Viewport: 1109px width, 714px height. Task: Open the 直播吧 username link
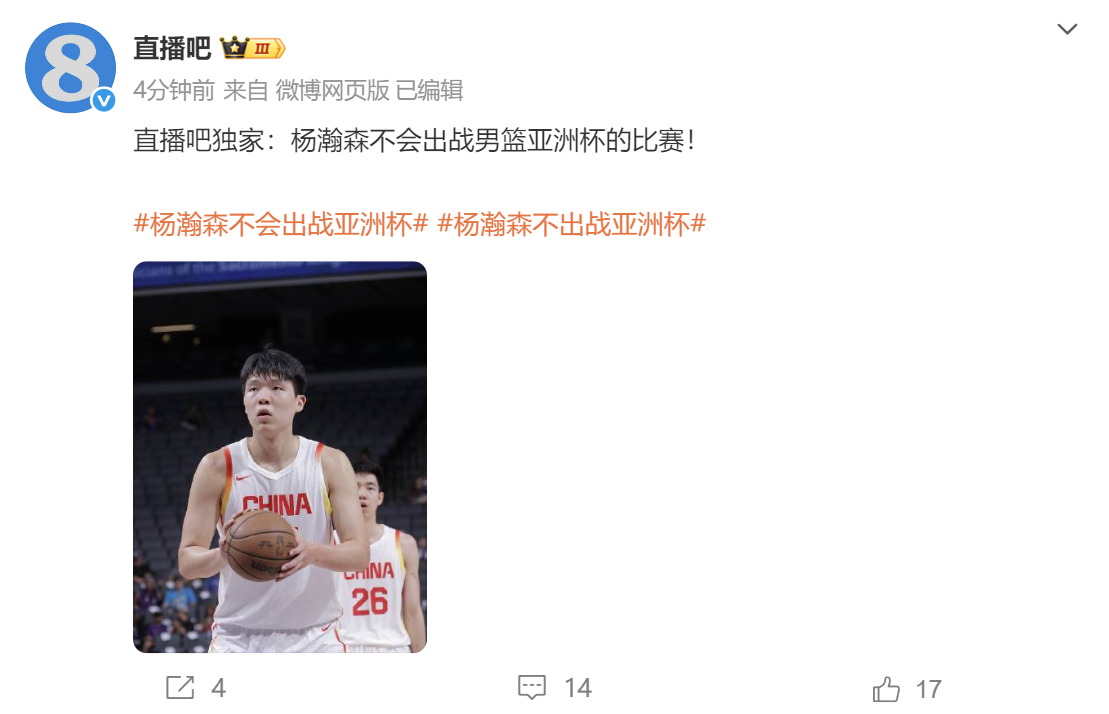173,48
